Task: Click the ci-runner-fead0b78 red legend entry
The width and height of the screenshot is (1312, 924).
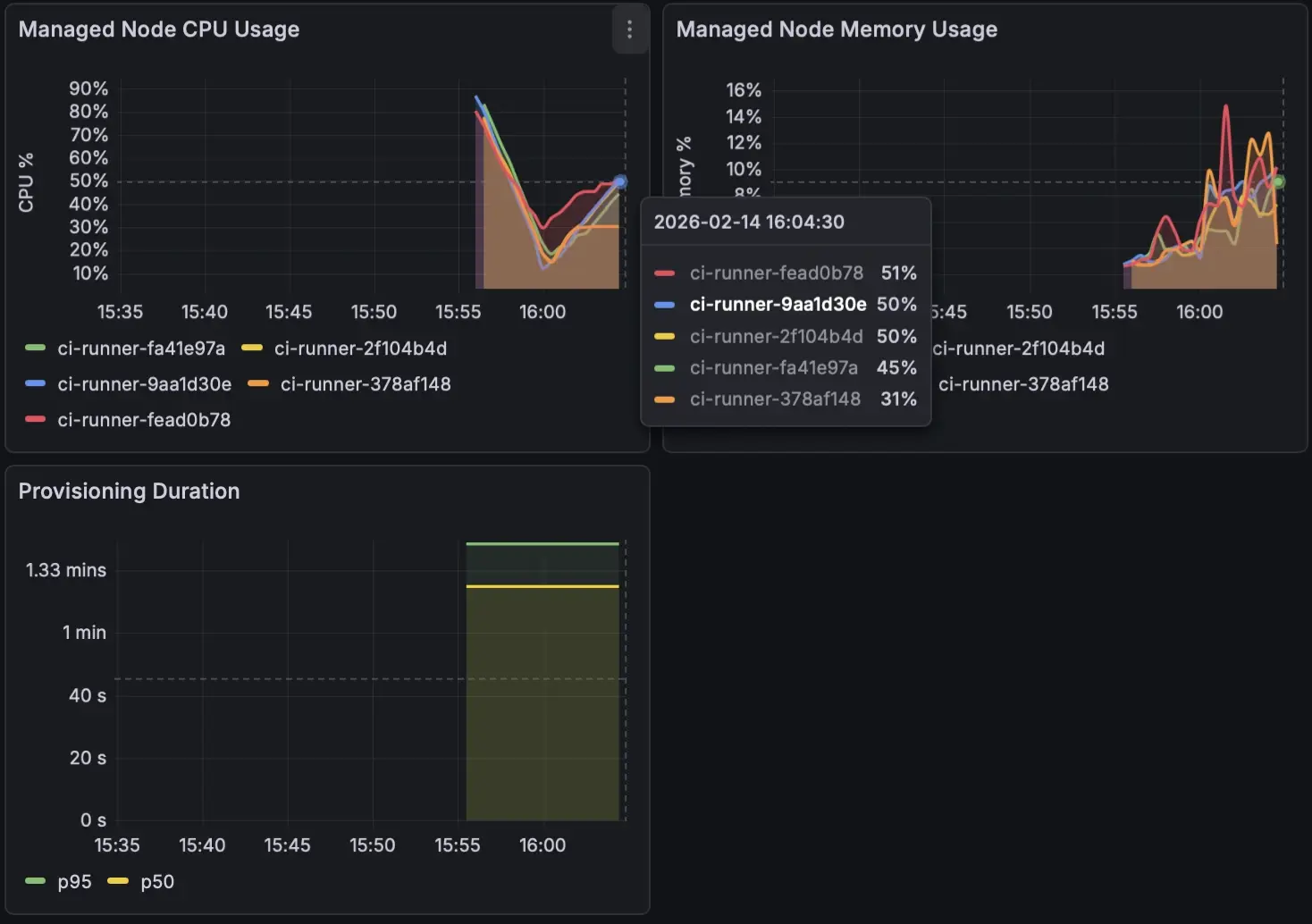Action: [x=144, y=420]
